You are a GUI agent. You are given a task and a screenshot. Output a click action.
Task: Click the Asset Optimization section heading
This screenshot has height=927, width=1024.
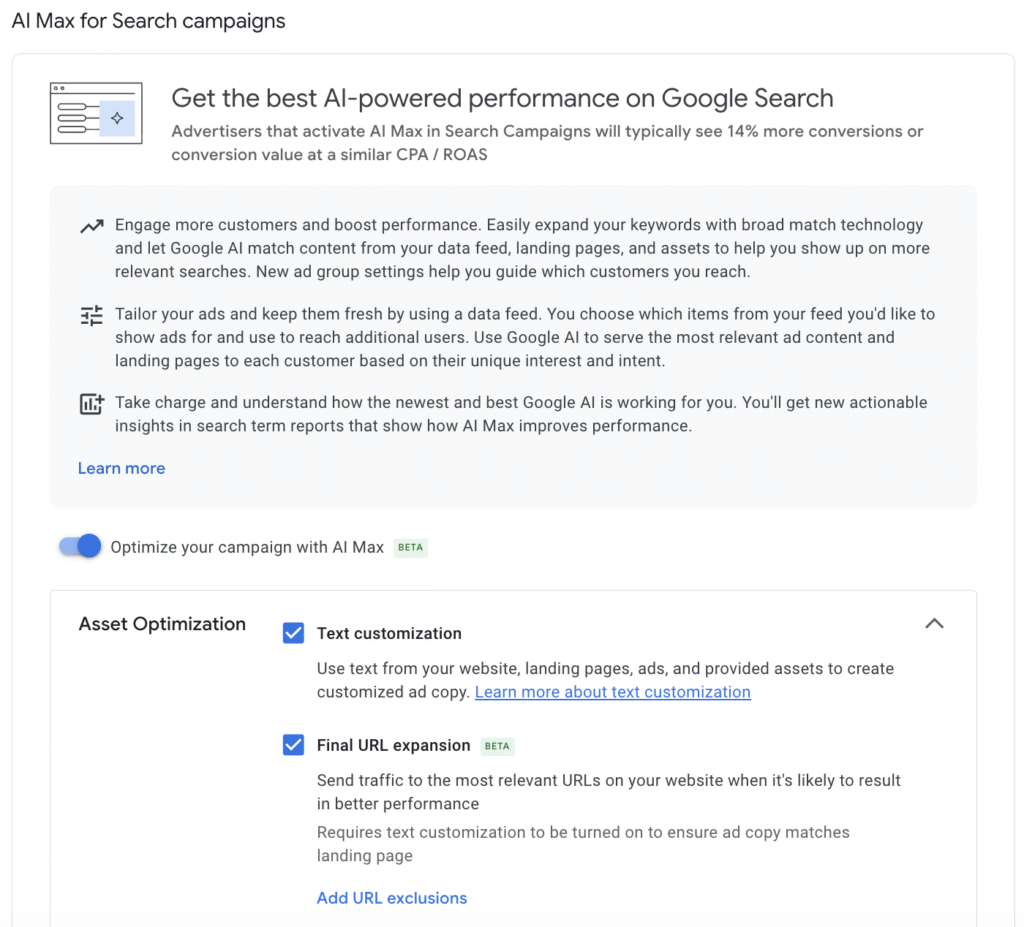[162, 624]
